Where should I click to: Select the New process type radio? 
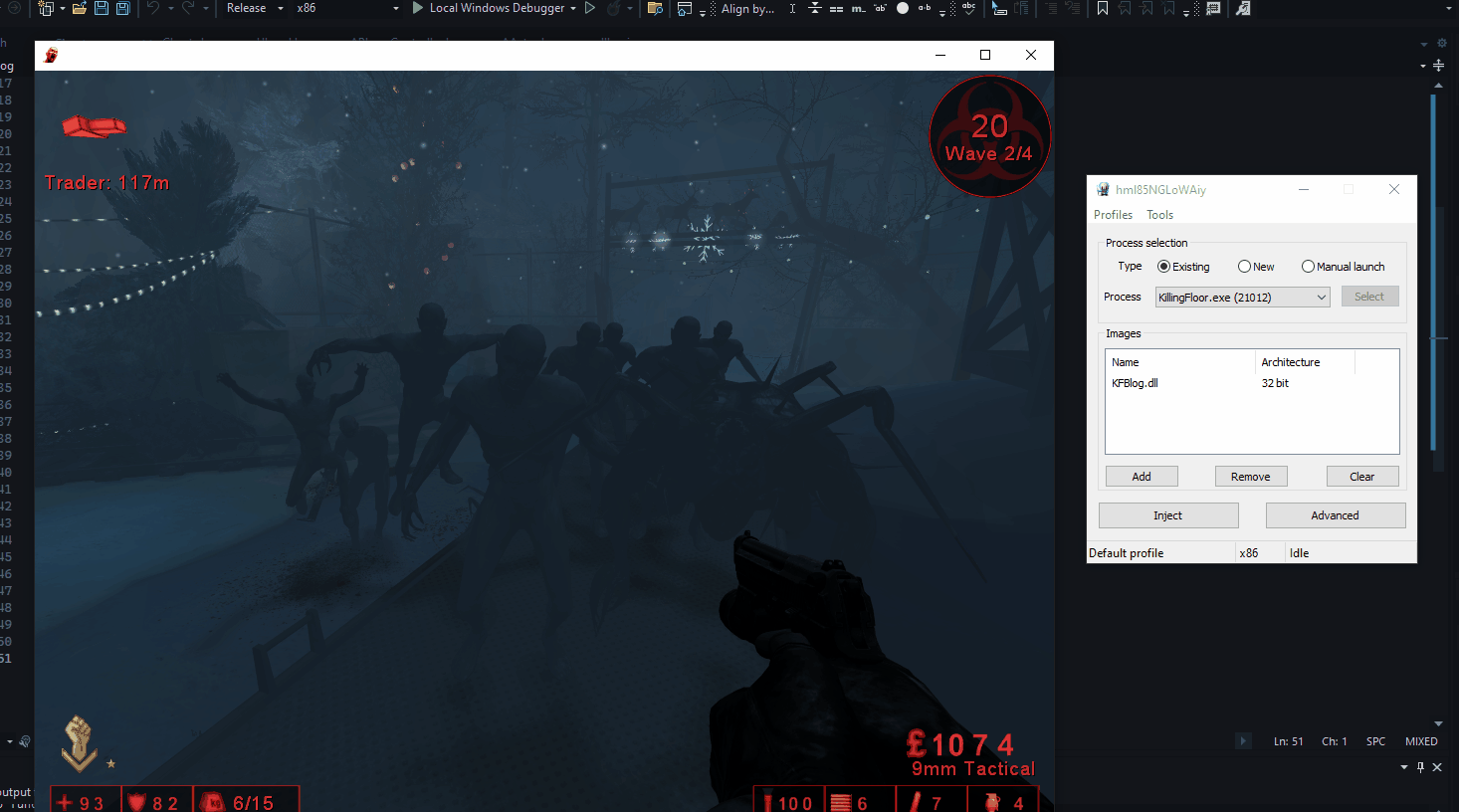1244,267
